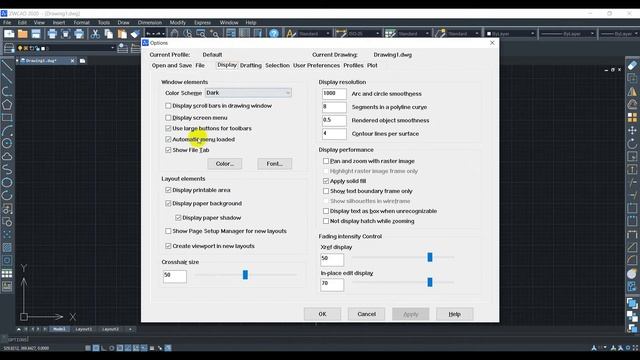This screenshot has width=640, height=360.
Task: Click the Layer Properties Manager icon
Action: 9,48
